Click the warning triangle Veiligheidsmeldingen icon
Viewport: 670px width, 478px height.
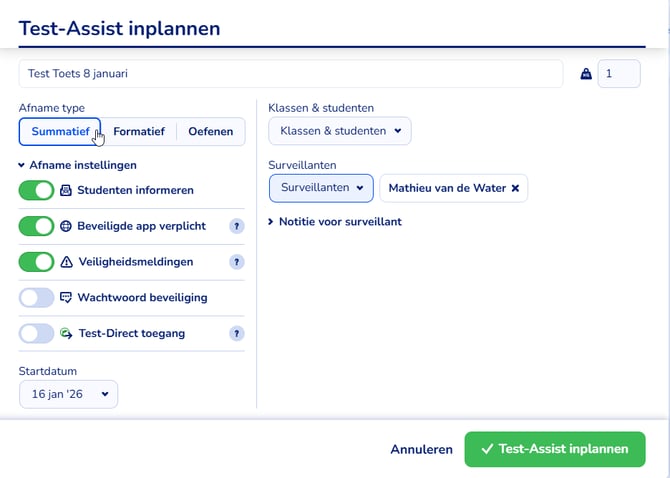(66, 262)
